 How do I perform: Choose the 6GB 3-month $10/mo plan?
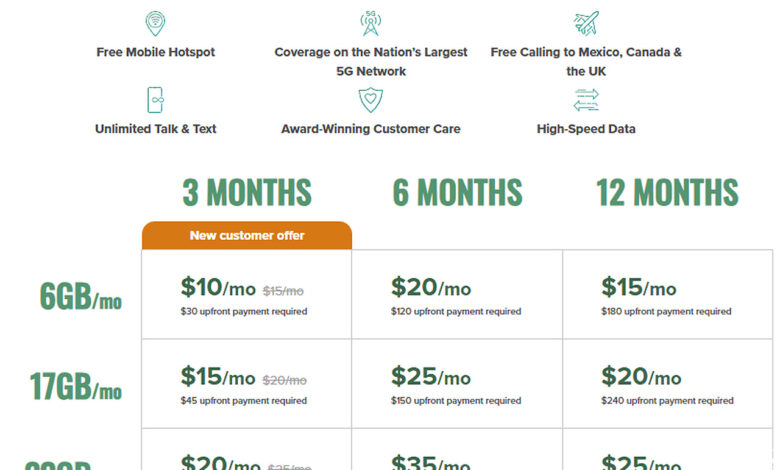(247, 294)
